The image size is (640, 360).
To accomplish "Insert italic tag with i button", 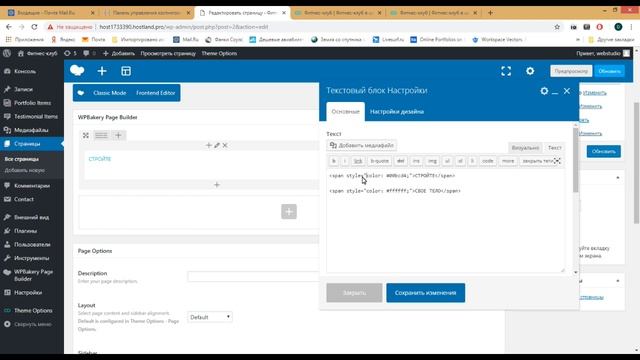I will pos(345,161).
